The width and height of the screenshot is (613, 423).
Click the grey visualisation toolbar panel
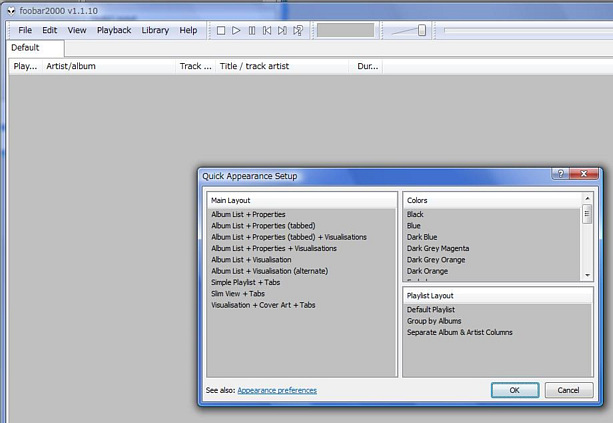[x=346, y=30]
